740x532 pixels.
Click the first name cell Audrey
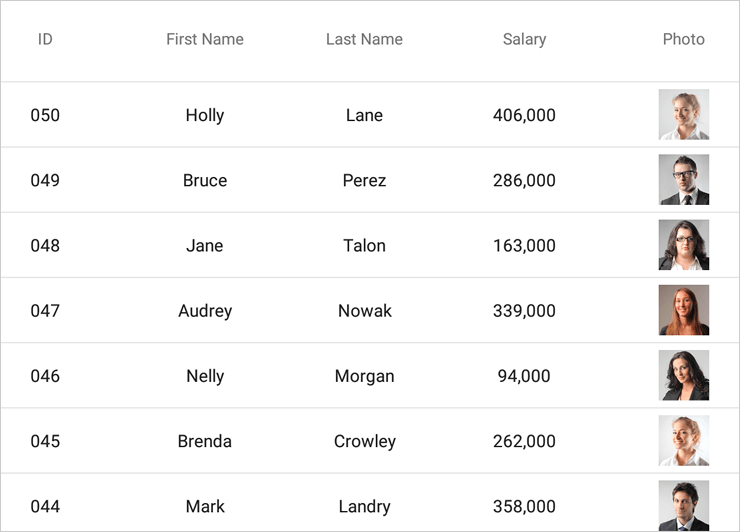click(205, 311)
